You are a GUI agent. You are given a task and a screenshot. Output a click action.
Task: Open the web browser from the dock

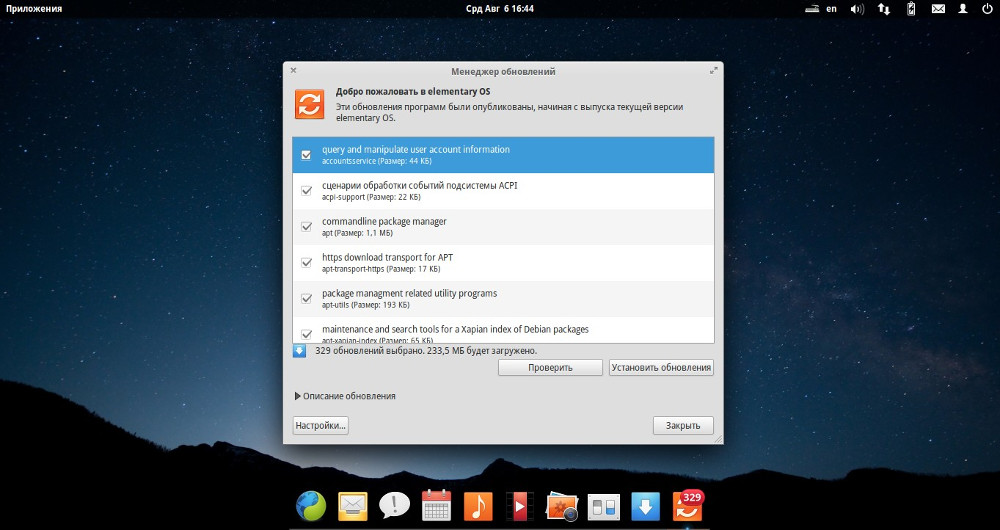tap(311, 506)
